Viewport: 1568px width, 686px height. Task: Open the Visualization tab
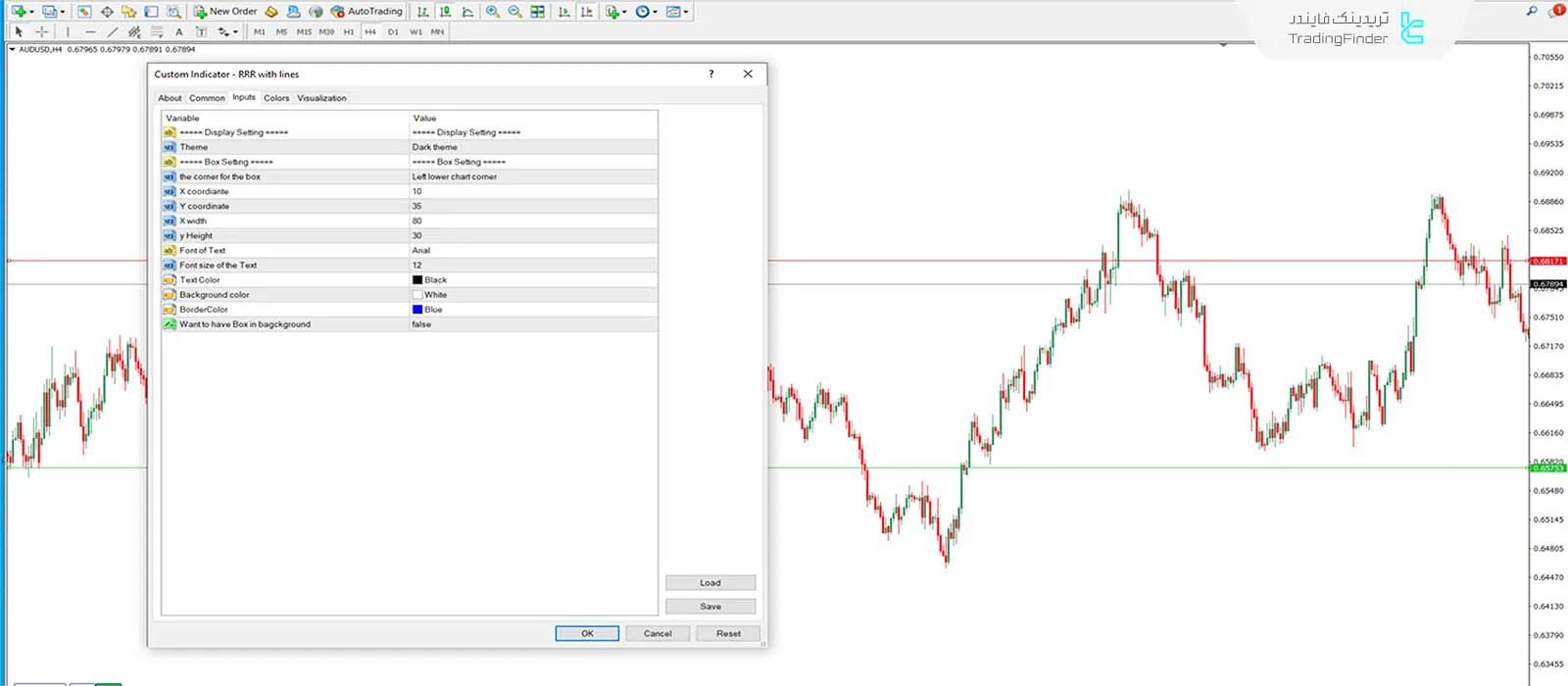pos(321,98)
